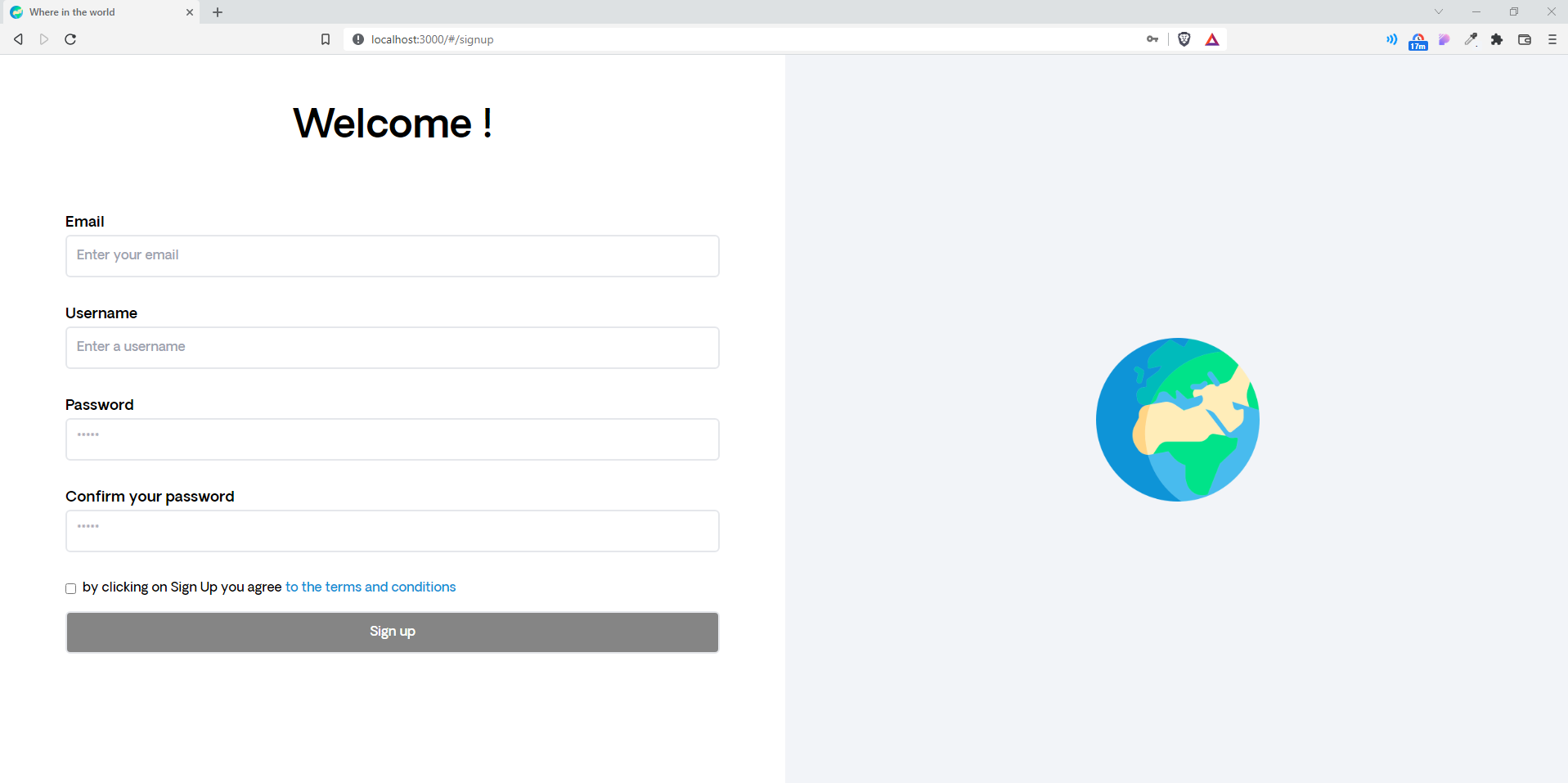Screen dimensions: 1568x783
Task: Reload the current page
Action: 70,38
